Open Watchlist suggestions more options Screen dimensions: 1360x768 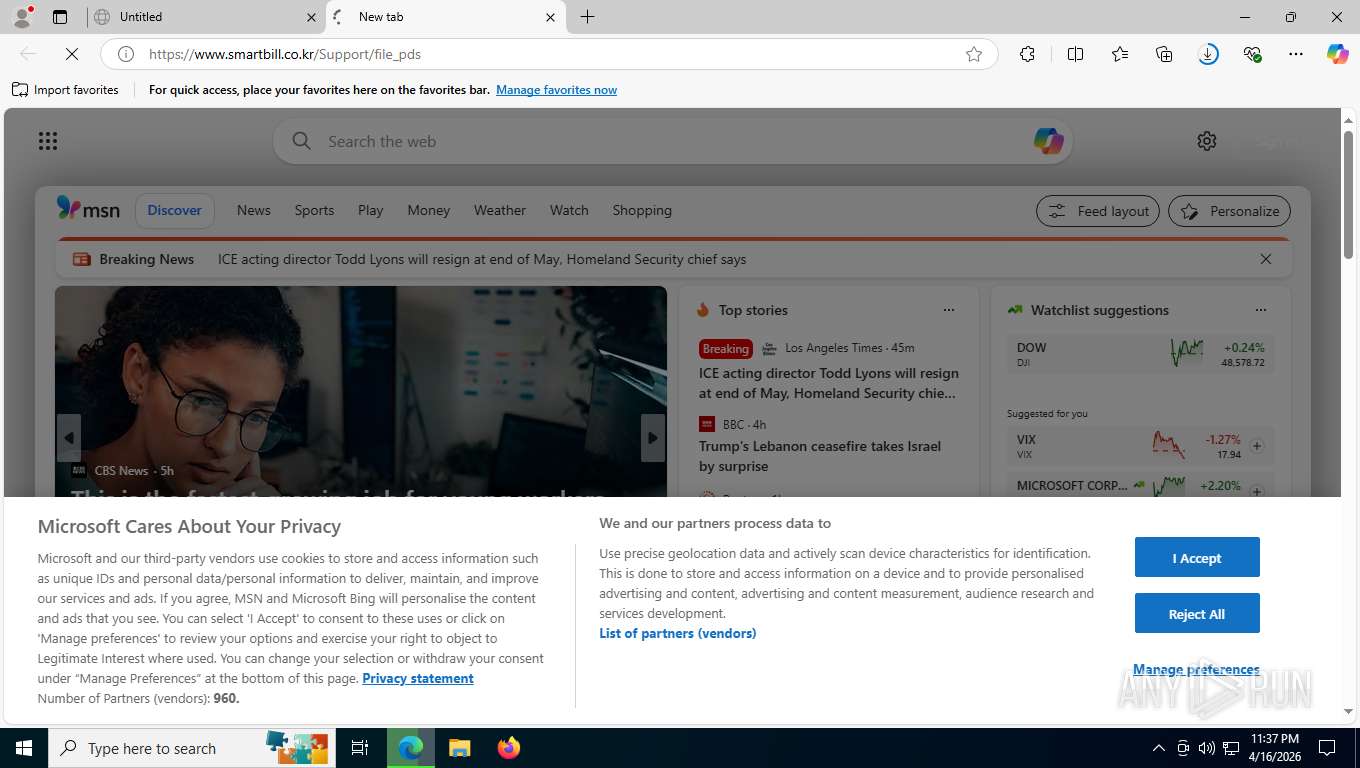click(x=1260, y=310)
